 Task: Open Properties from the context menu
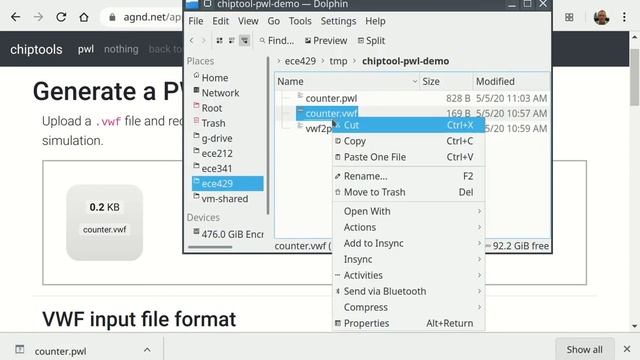pyautogui.click(x=409, y=323)
